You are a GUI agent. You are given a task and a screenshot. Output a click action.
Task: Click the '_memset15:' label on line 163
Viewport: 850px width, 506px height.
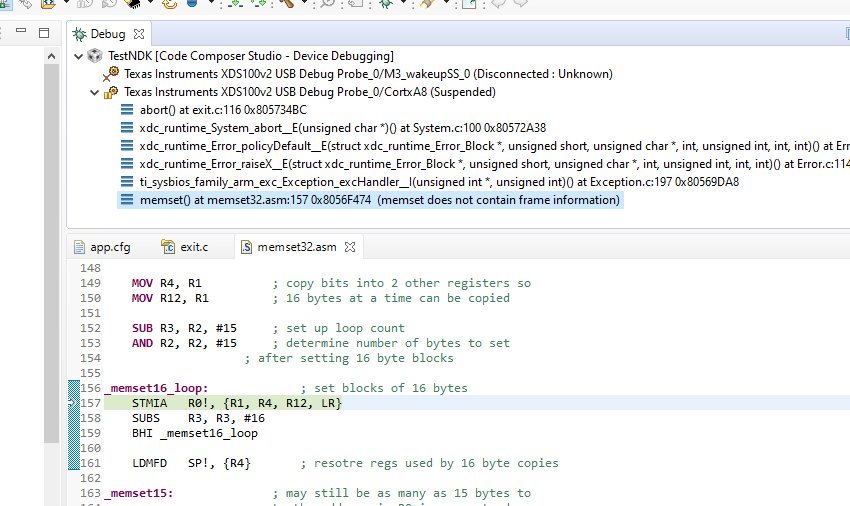139,494
